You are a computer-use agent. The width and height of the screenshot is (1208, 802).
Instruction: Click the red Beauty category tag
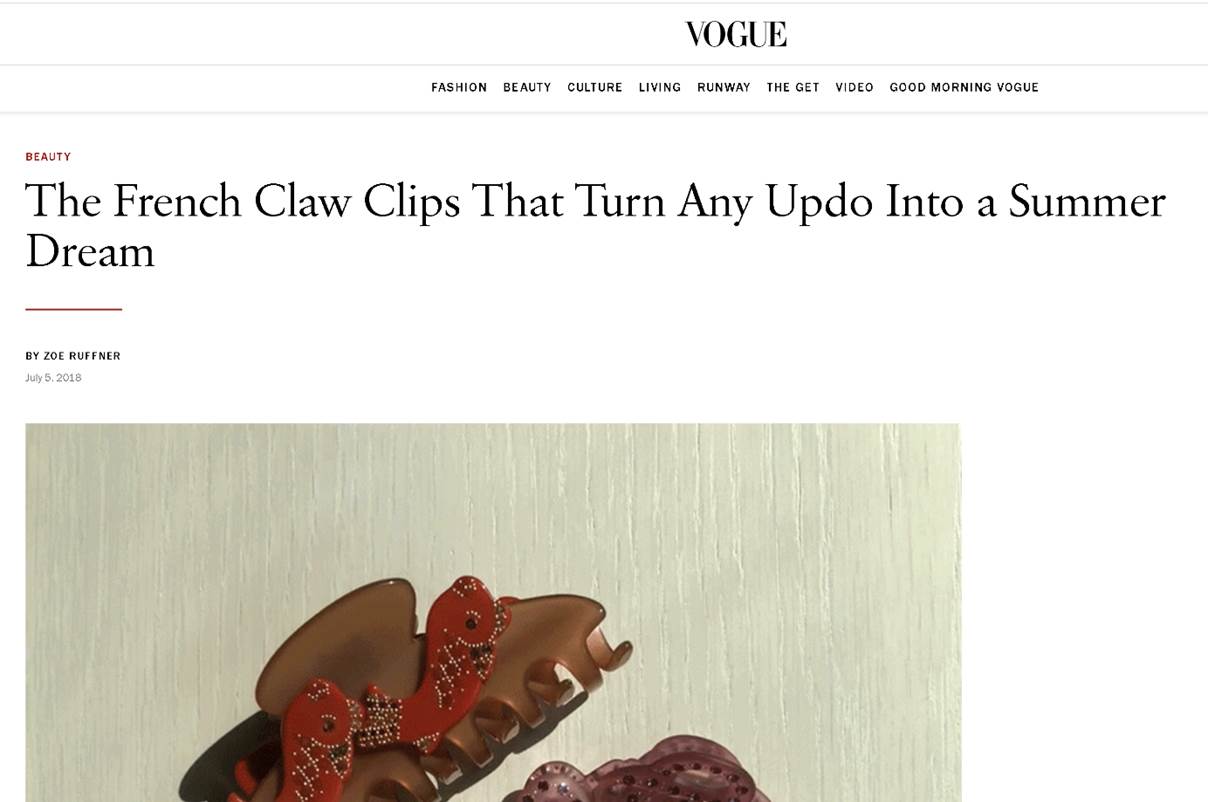pyautogui.click(x=48, y=157)
